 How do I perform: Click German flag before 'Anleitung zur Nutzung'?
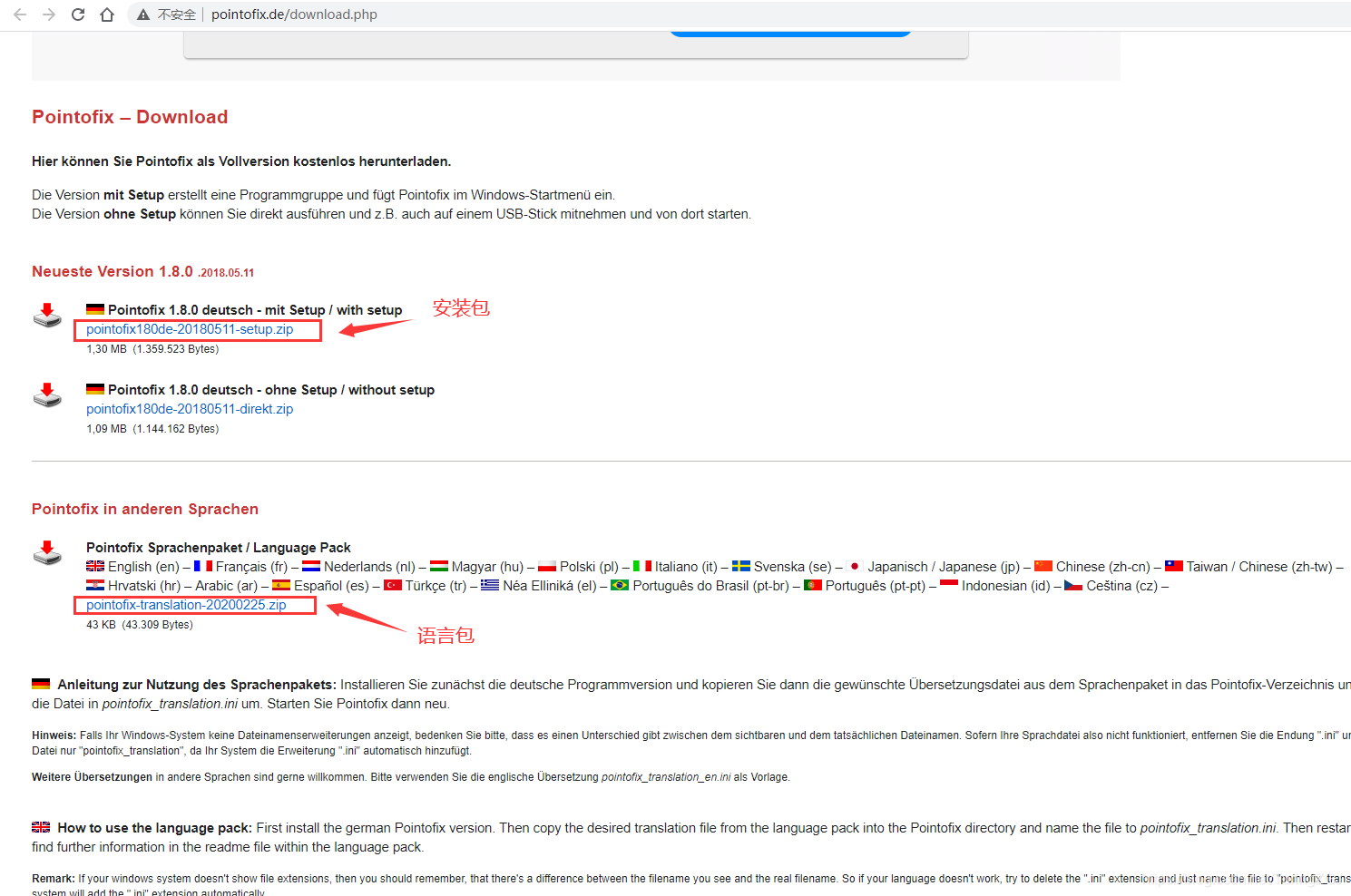[x=41, y=684]
